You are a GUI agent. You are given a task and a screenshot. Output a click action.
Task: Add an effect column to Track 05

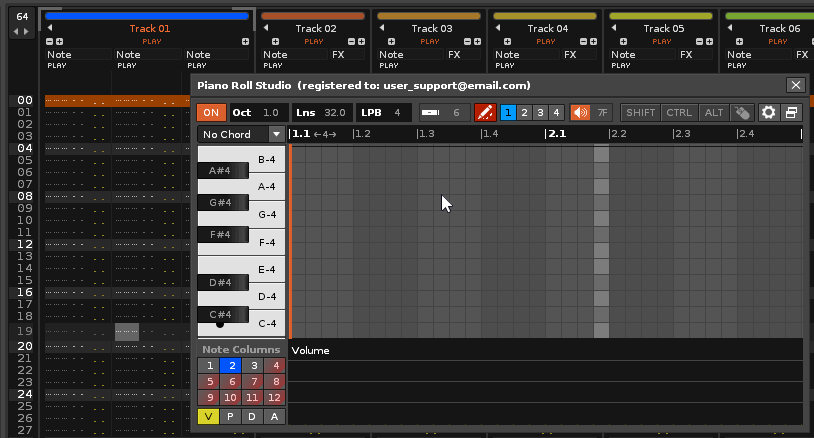pyautogui.click(x=709, y=42)
